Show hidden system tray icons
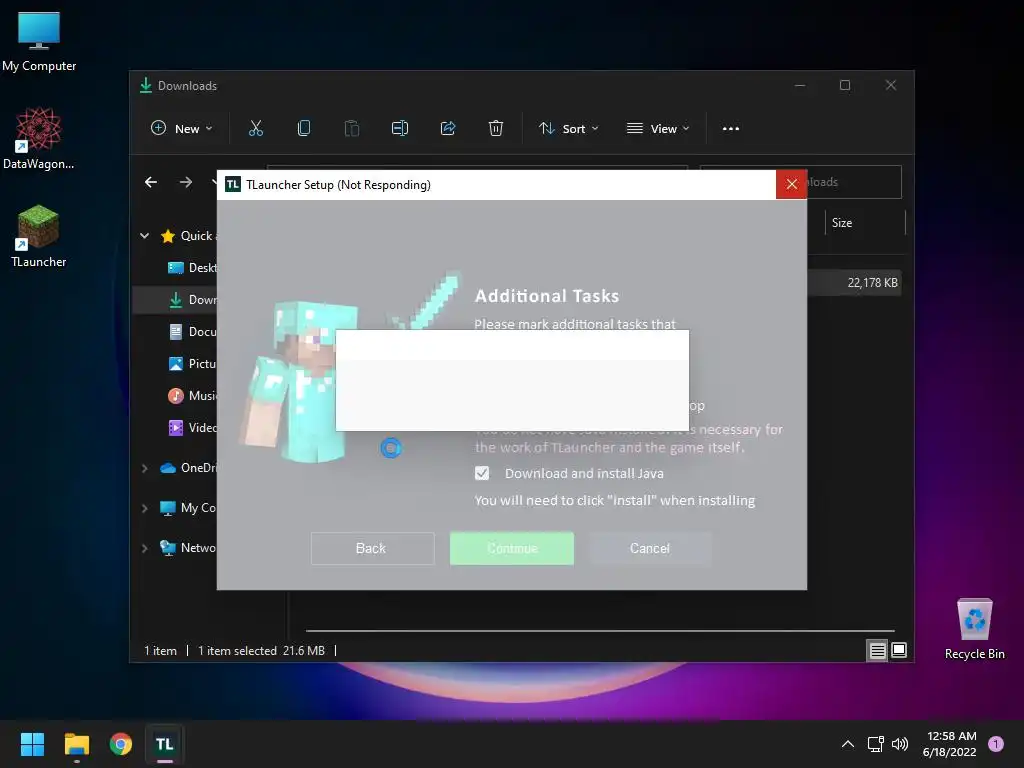The height and width of the screenshot is (768, 1024). coord(848,744)
